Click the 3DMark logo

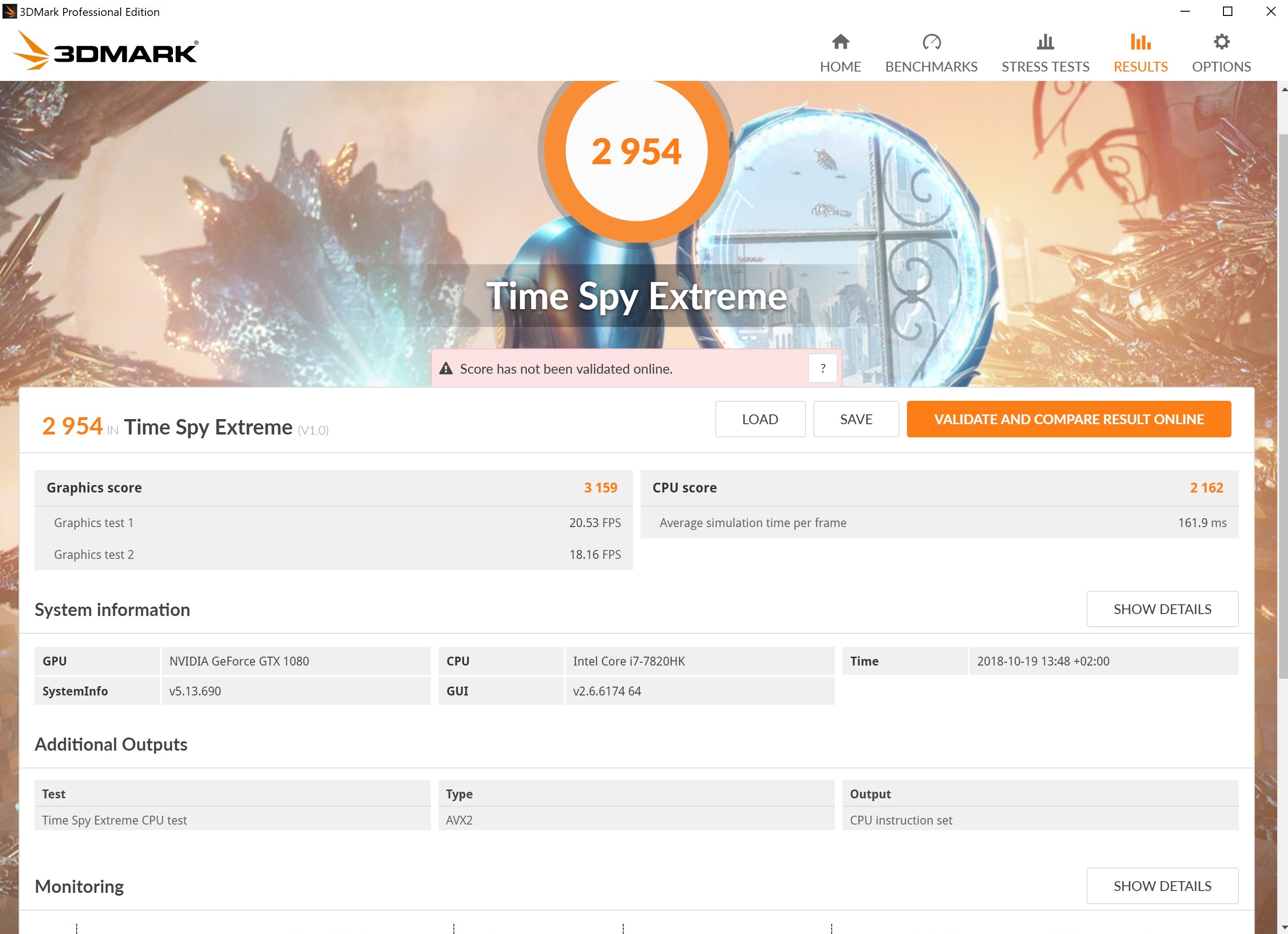(x=106, y=51)
